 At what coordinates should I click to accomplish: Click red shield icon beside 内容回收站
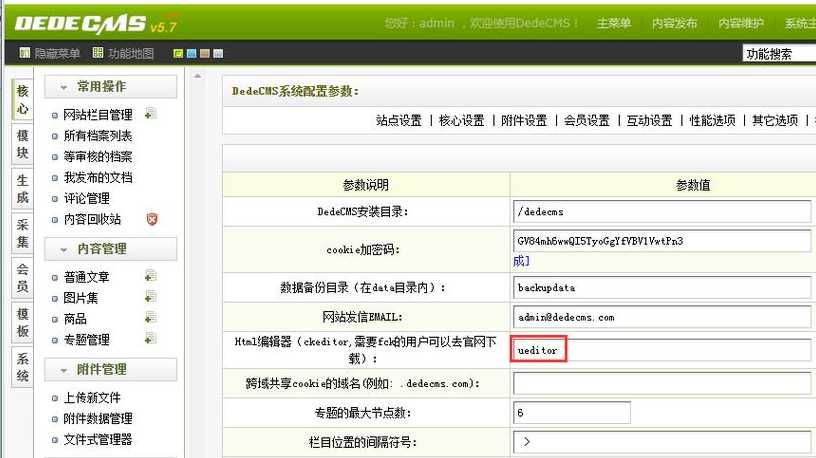coord(151,219)
